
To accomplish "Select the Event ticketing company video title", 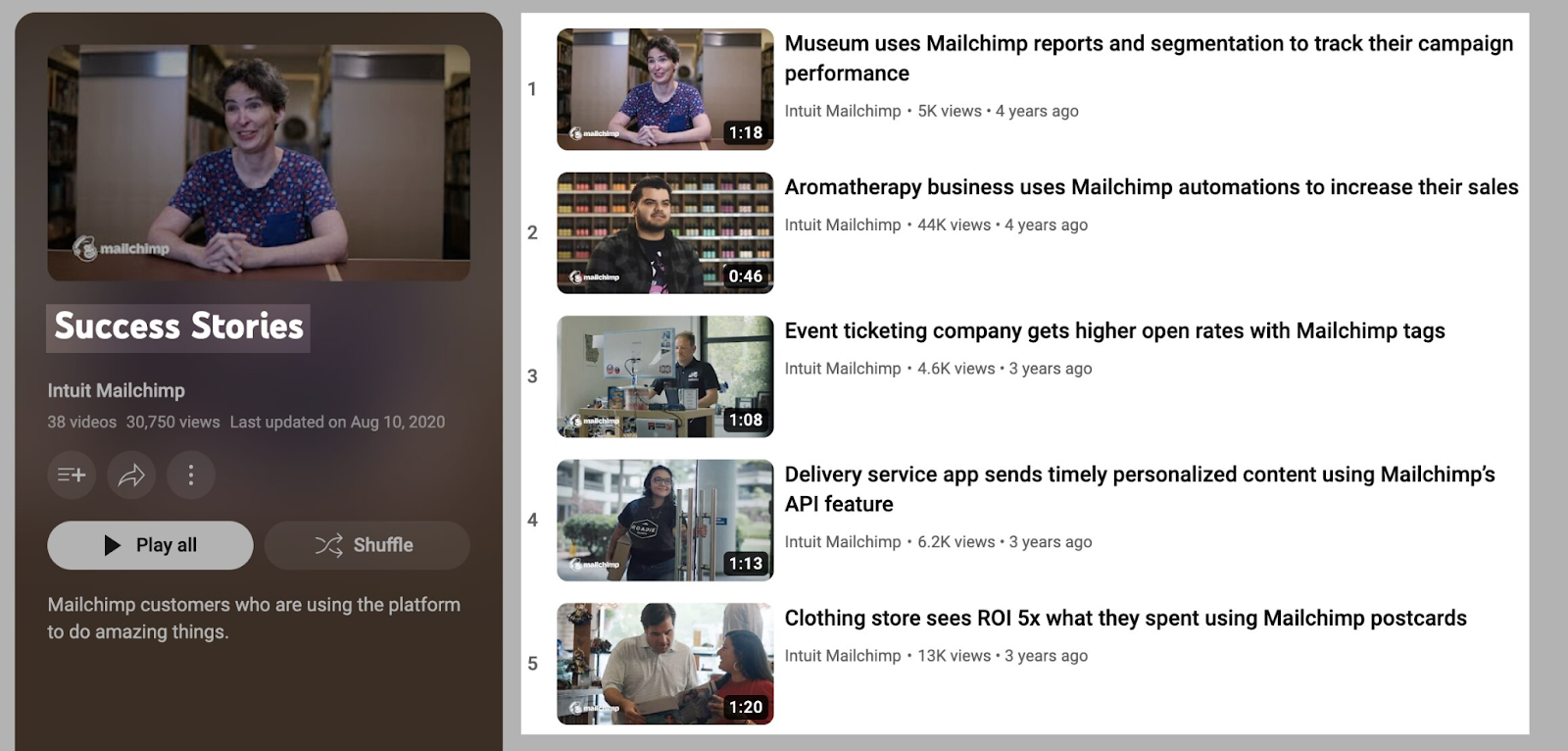I will point(1114,331).
